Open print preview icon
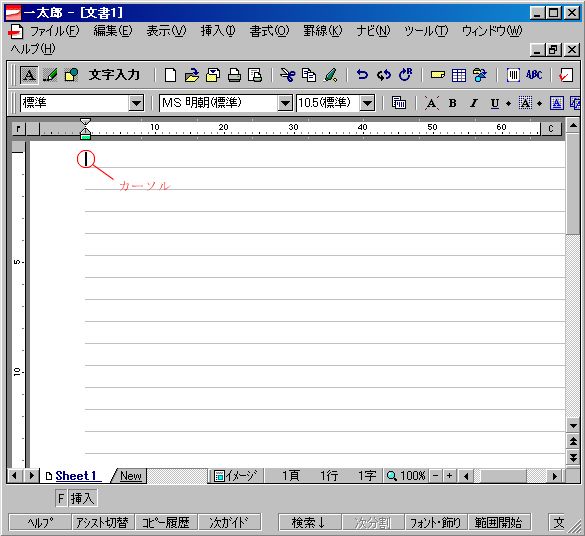The width and height of the screenshot is (585, 536). pyautogui.click(x=255, y=75)
